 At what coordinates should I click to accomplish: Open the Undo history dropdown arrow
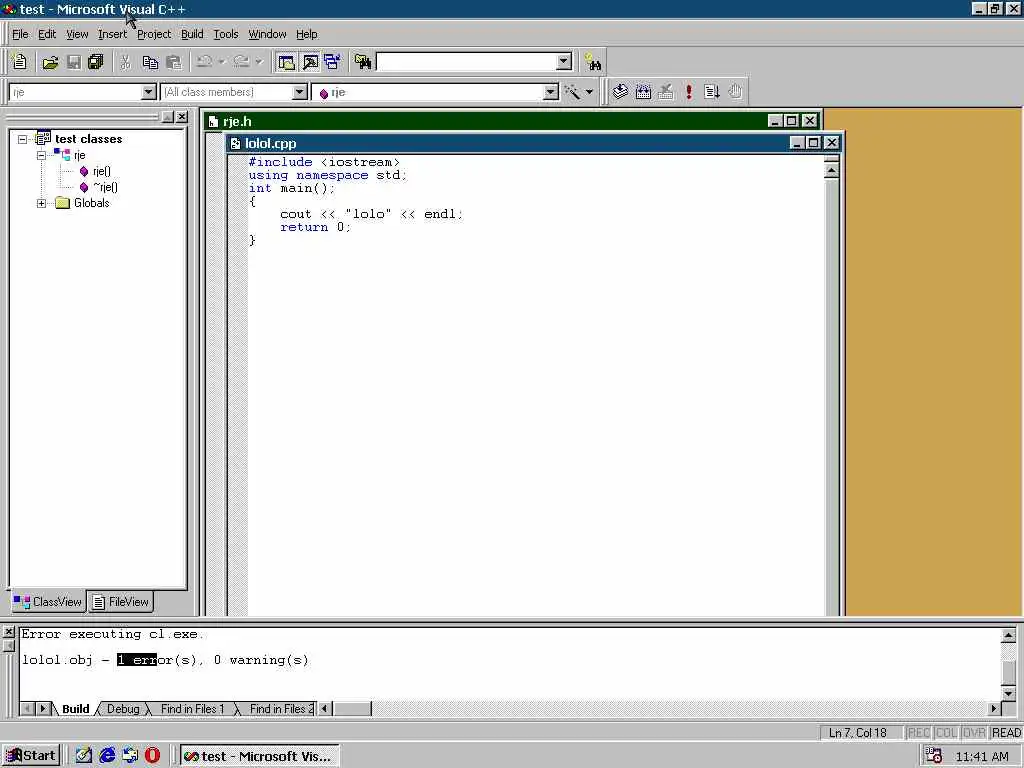(x=222, y=62)
